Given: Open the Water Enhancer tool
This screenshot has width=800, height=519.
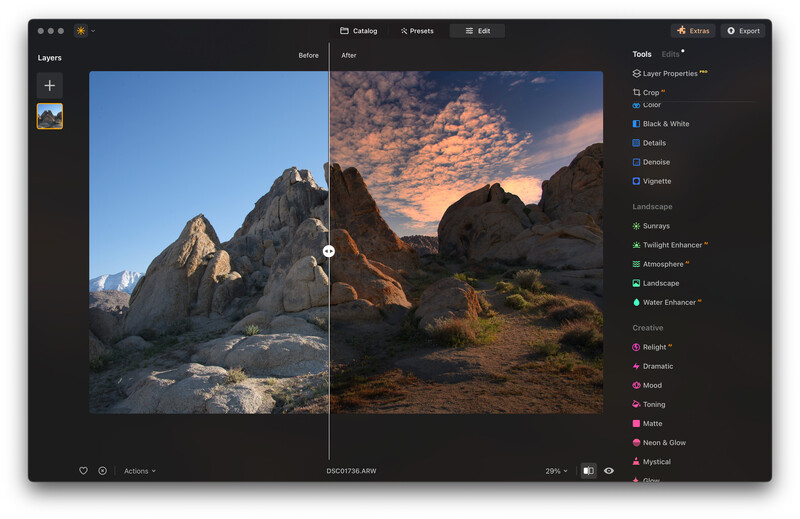Looking at the screenshot, I should coord(667,302).
